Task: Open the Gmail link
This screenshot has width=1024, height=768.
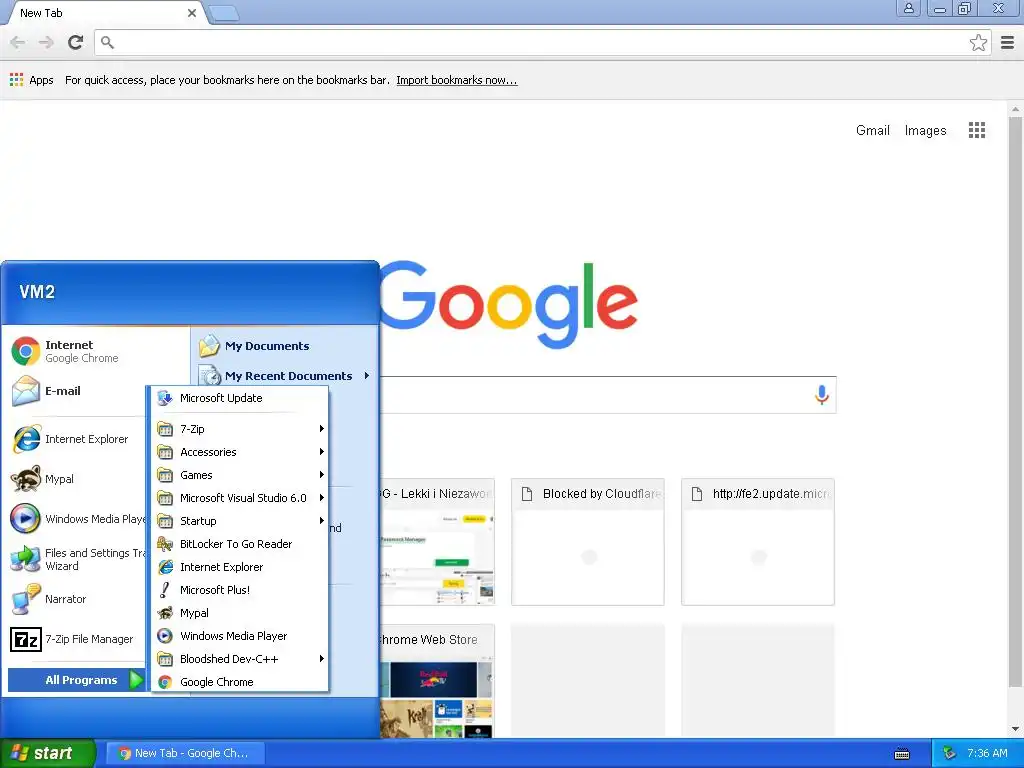Action: [x=872, y=130]
